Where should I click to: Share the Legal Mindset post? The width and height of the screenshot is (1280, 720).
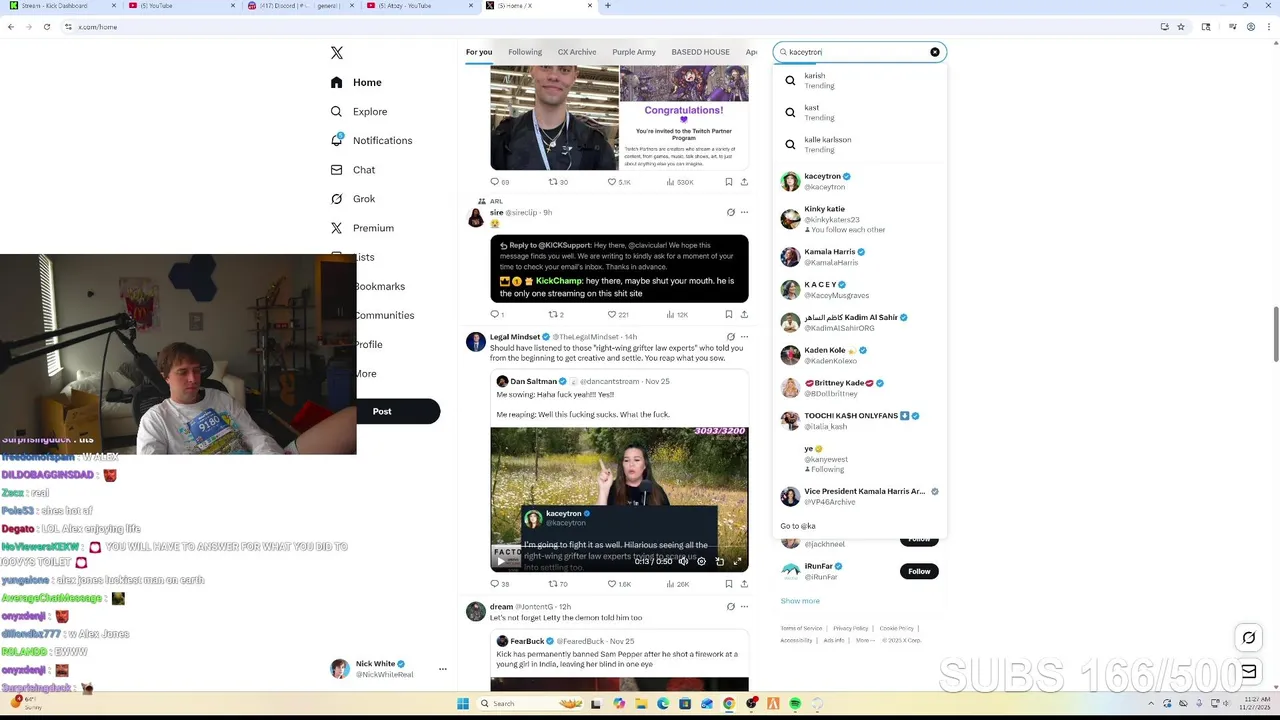click(744, 584)
